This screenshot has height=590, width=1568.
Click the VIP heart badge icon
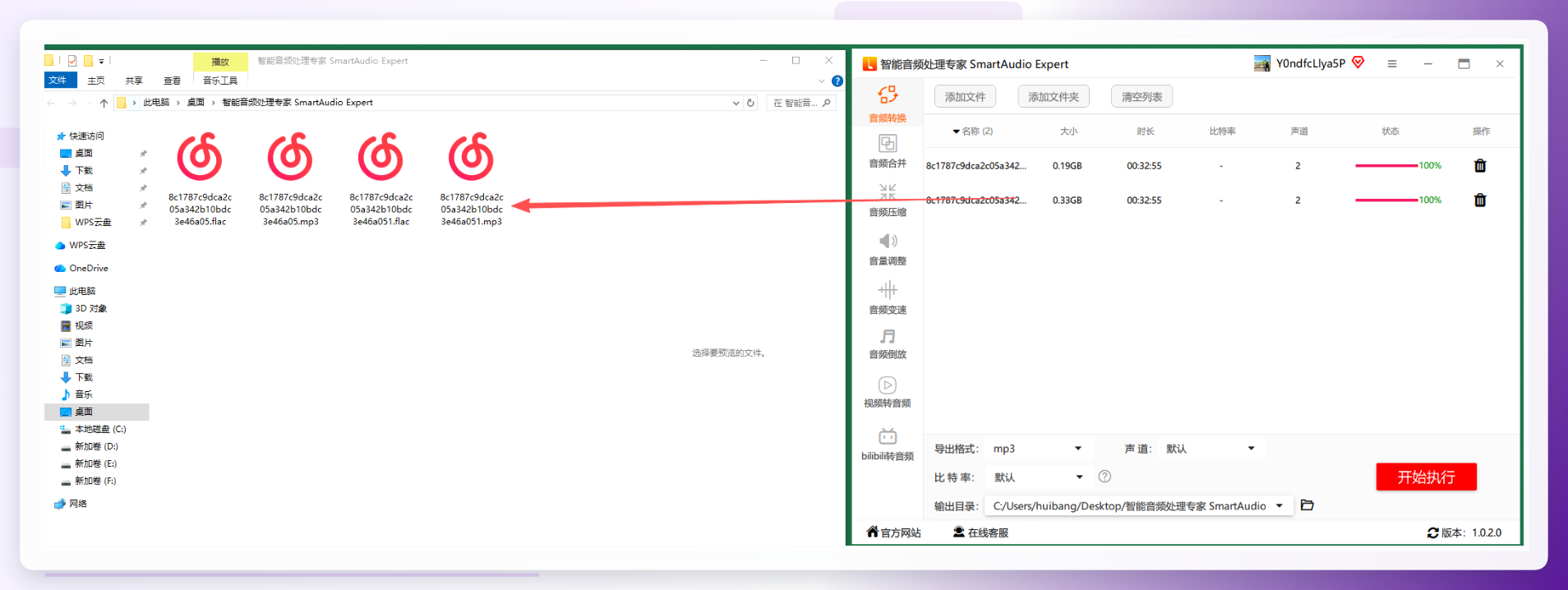1358,62
